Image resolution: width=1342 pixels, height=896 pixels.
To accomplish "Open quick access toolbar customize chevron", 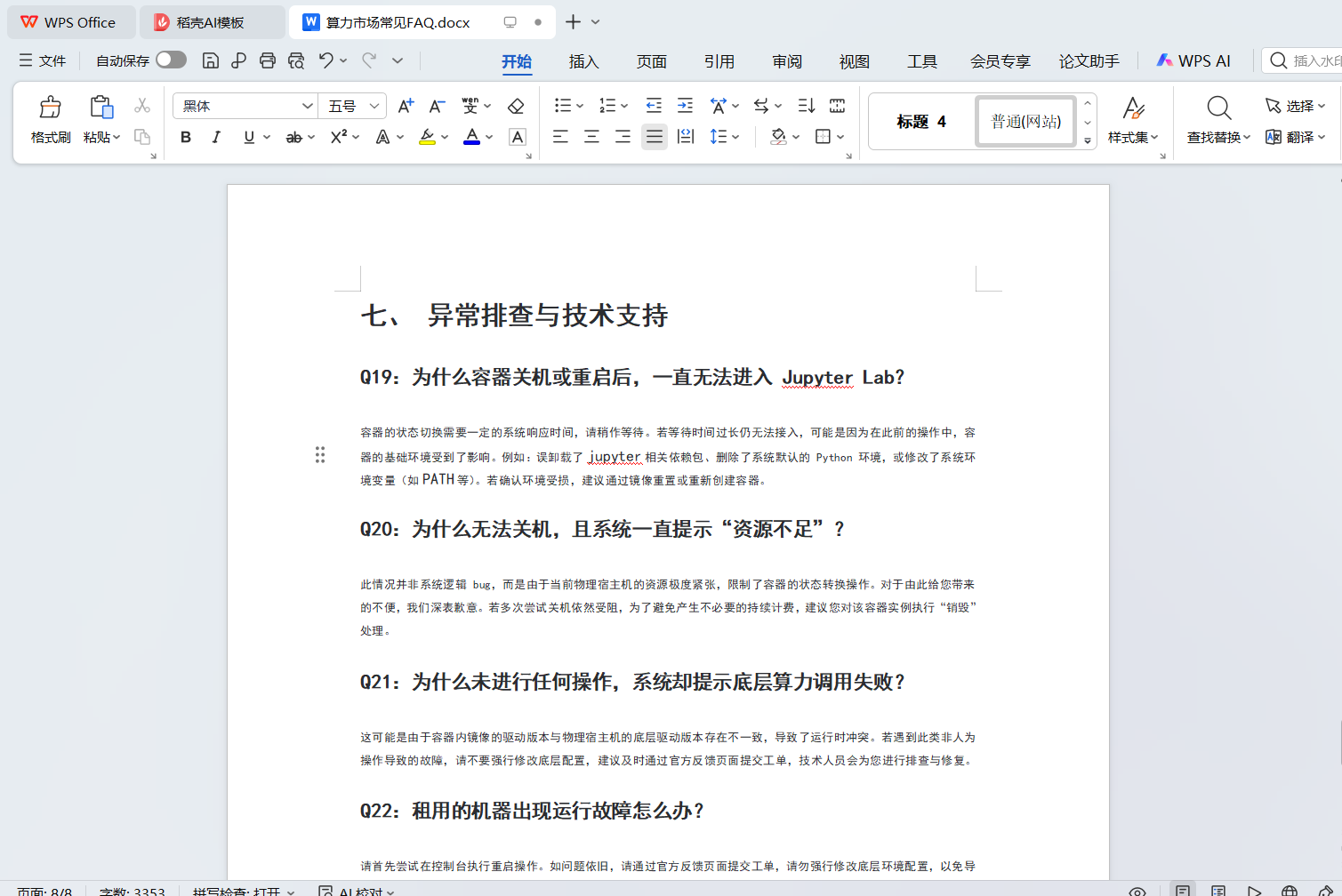I will (x=398, y=60).
